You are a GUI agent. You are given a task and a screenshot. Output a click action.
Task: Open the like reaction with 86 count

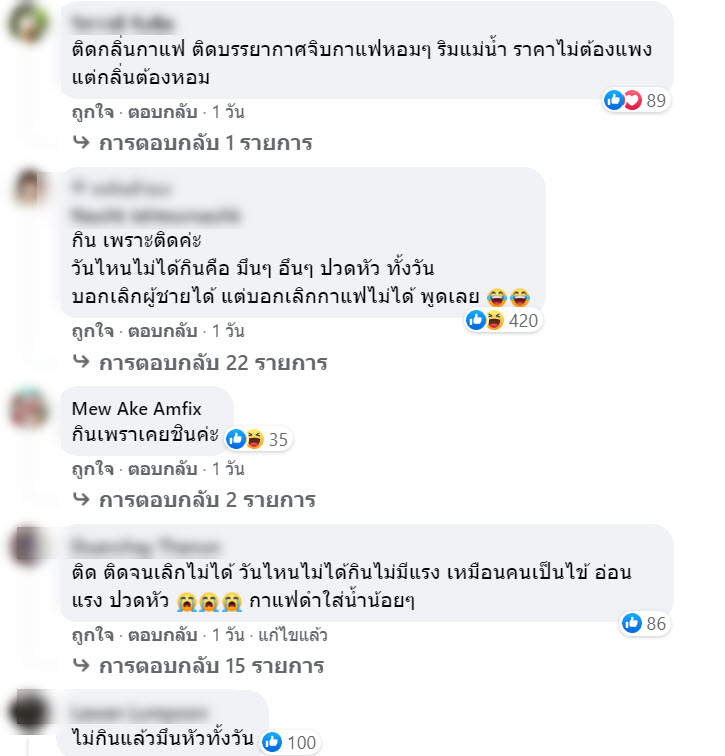(x=644, y=623)
